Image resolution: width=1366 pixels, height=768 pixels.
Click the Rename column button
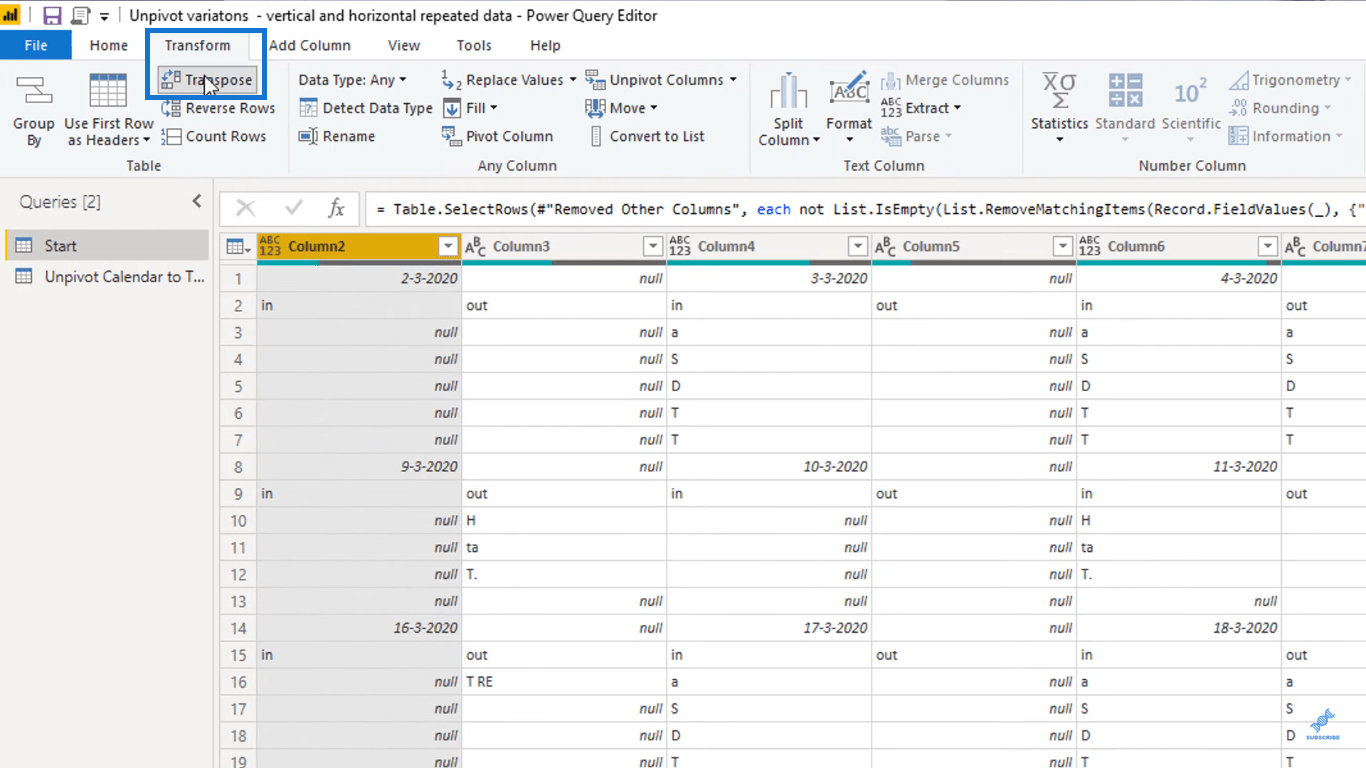[337, 136]
